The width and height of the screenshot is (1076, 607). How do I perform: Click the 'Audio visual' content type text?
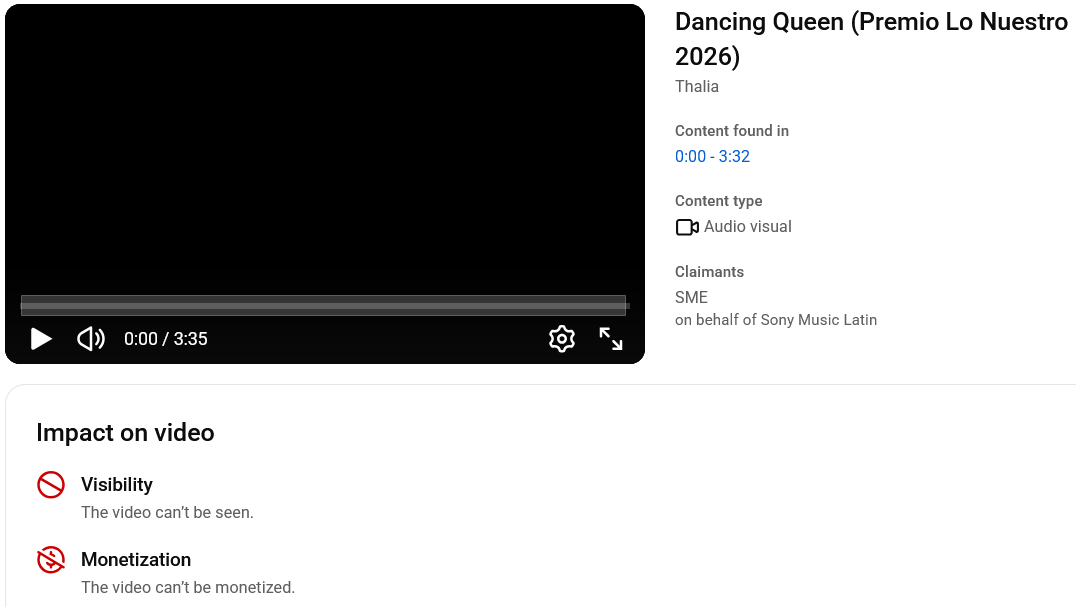click(x=747, y=227)
